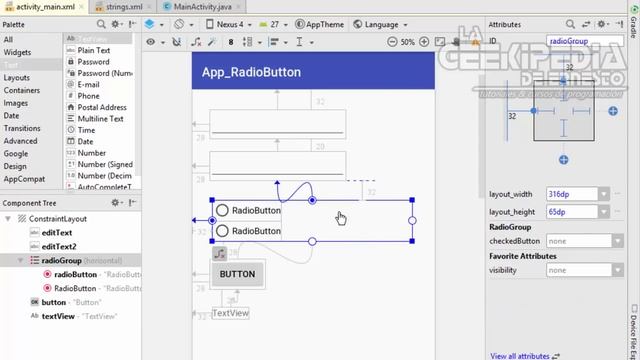The image size is (640, 360).
Task: Click the BUTTON widget in design
Action: pos(238,274)
